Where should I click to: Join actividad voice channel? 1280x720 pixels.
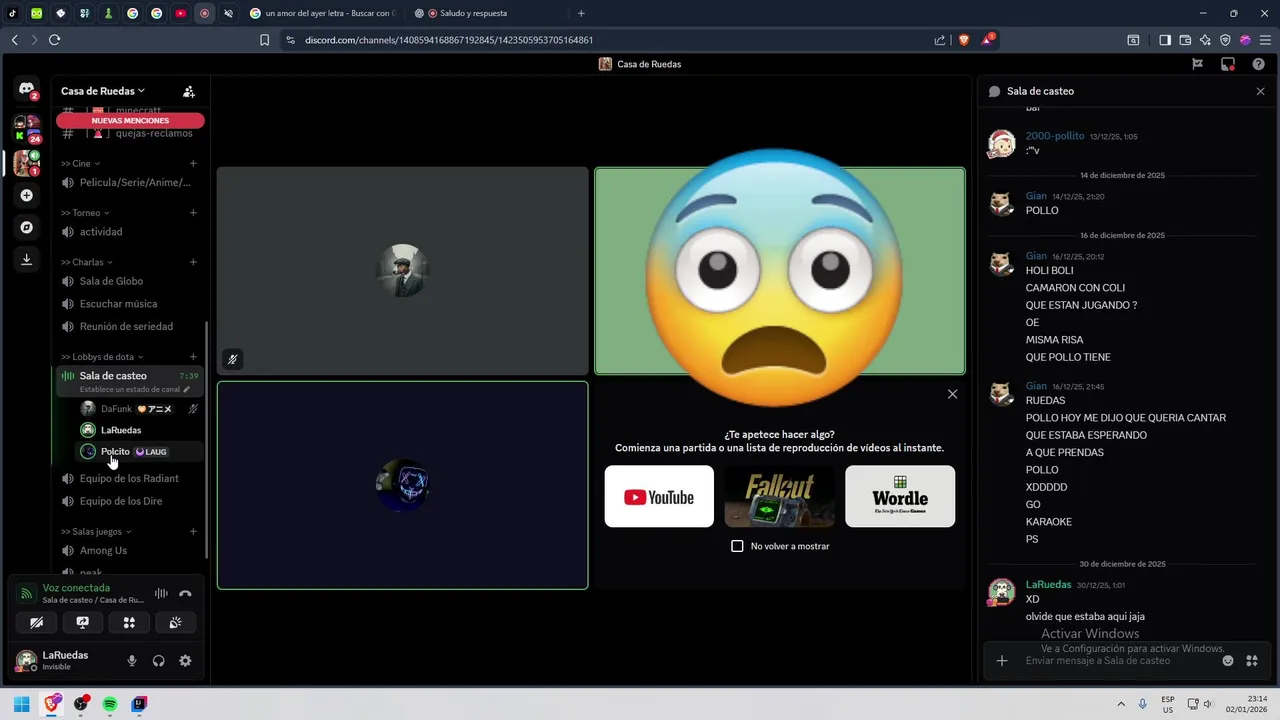pyautogui.click(x=130, y=231)
